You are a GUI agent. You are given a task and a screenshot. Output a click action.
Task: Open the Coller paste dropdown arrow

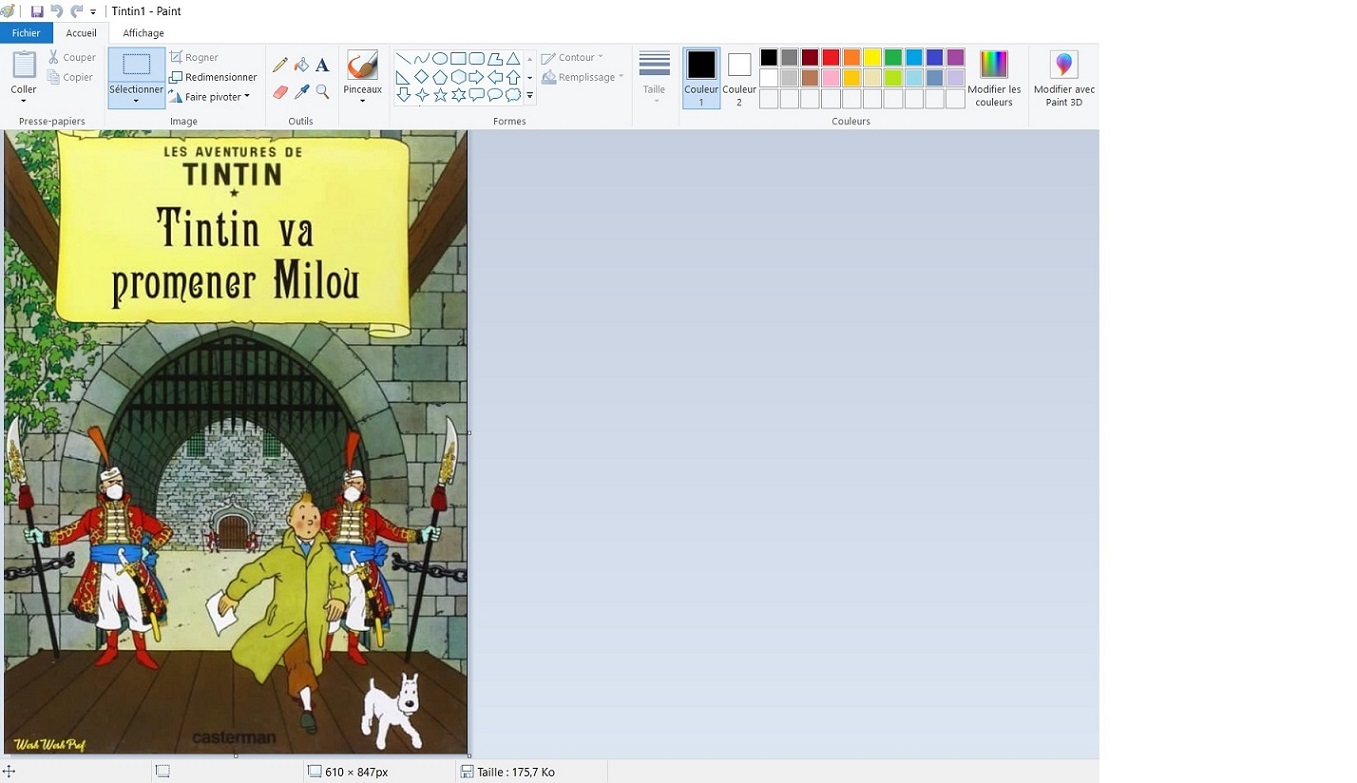pyautogui.click(x=23, y=100)
